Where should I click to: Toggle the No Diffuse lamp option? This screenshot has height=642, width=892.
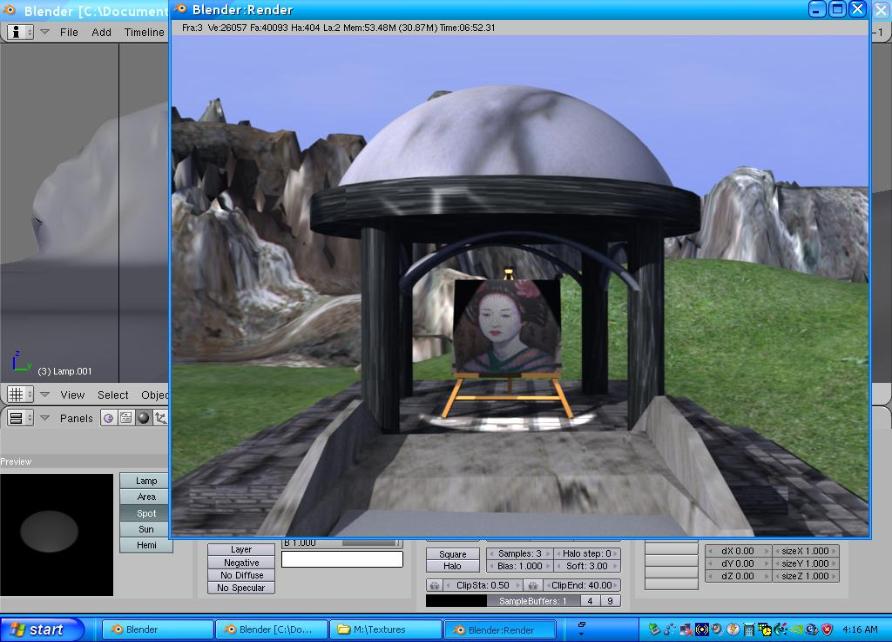[x=241, y=576]
